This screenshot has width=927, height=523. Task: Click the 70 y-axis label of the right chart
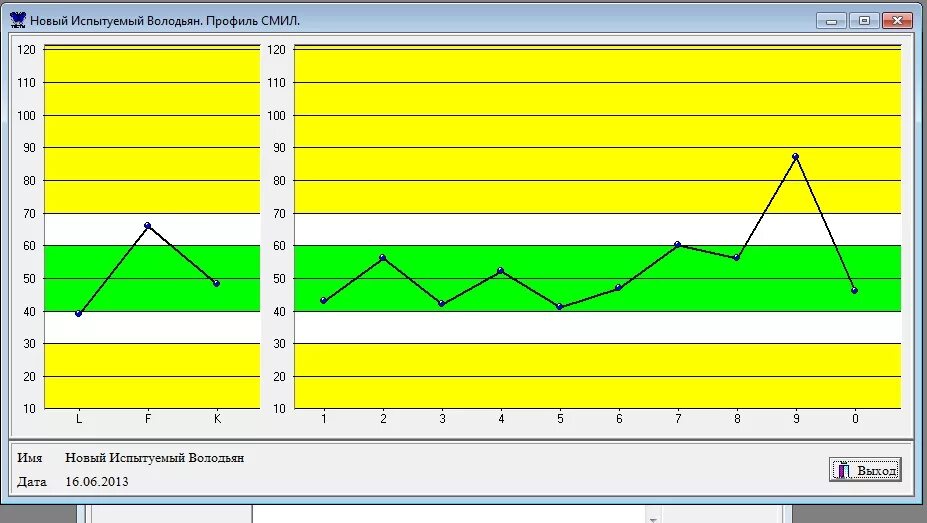tap(278, 214)
